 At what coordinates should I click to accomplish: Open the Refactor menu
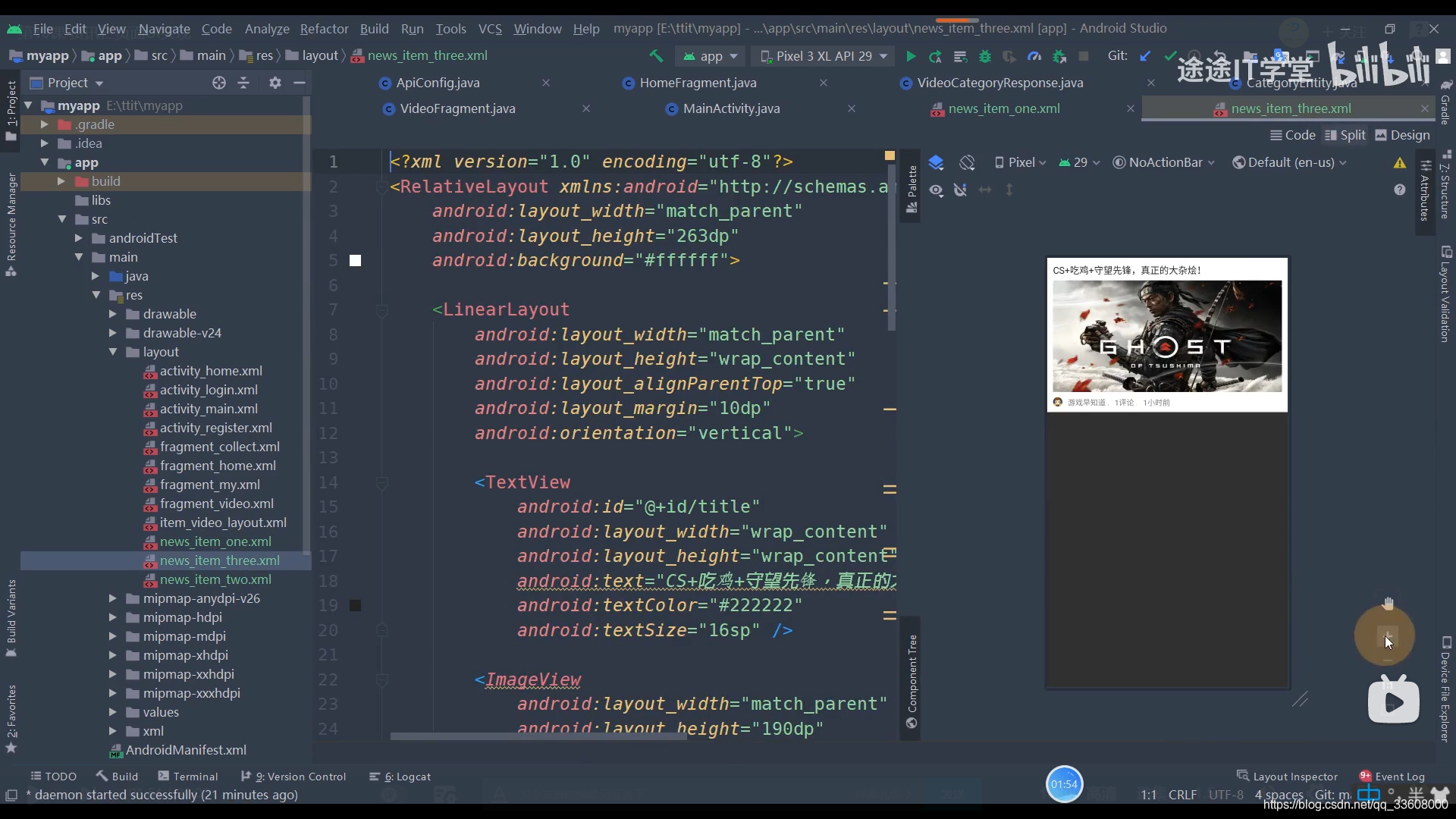point(324,29)
